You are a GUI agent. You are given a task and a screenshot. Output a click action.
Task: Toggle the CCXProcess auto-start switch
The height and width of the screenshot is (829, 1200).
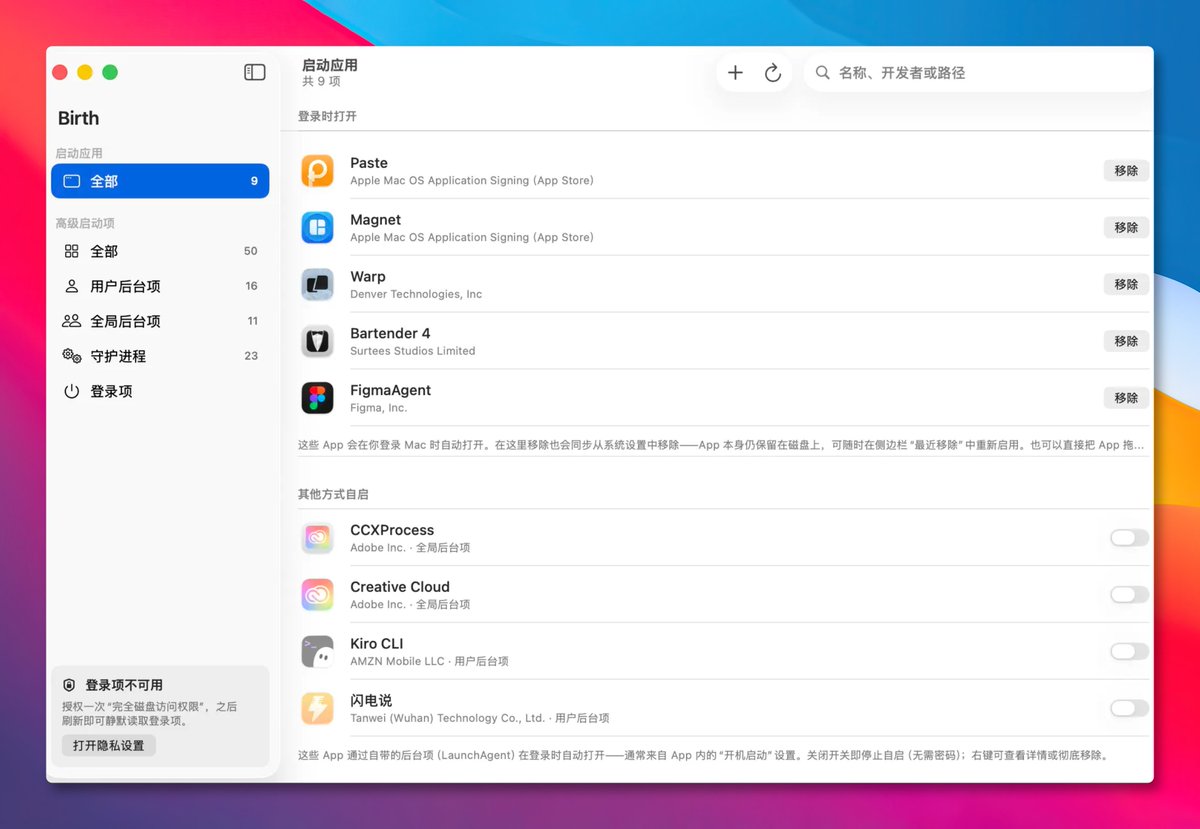(x=1129, y=538)
